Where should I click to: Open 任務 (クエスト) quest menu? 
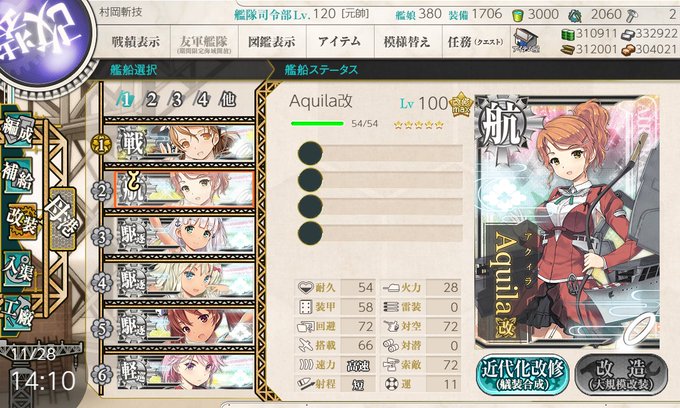click(476, 42)
